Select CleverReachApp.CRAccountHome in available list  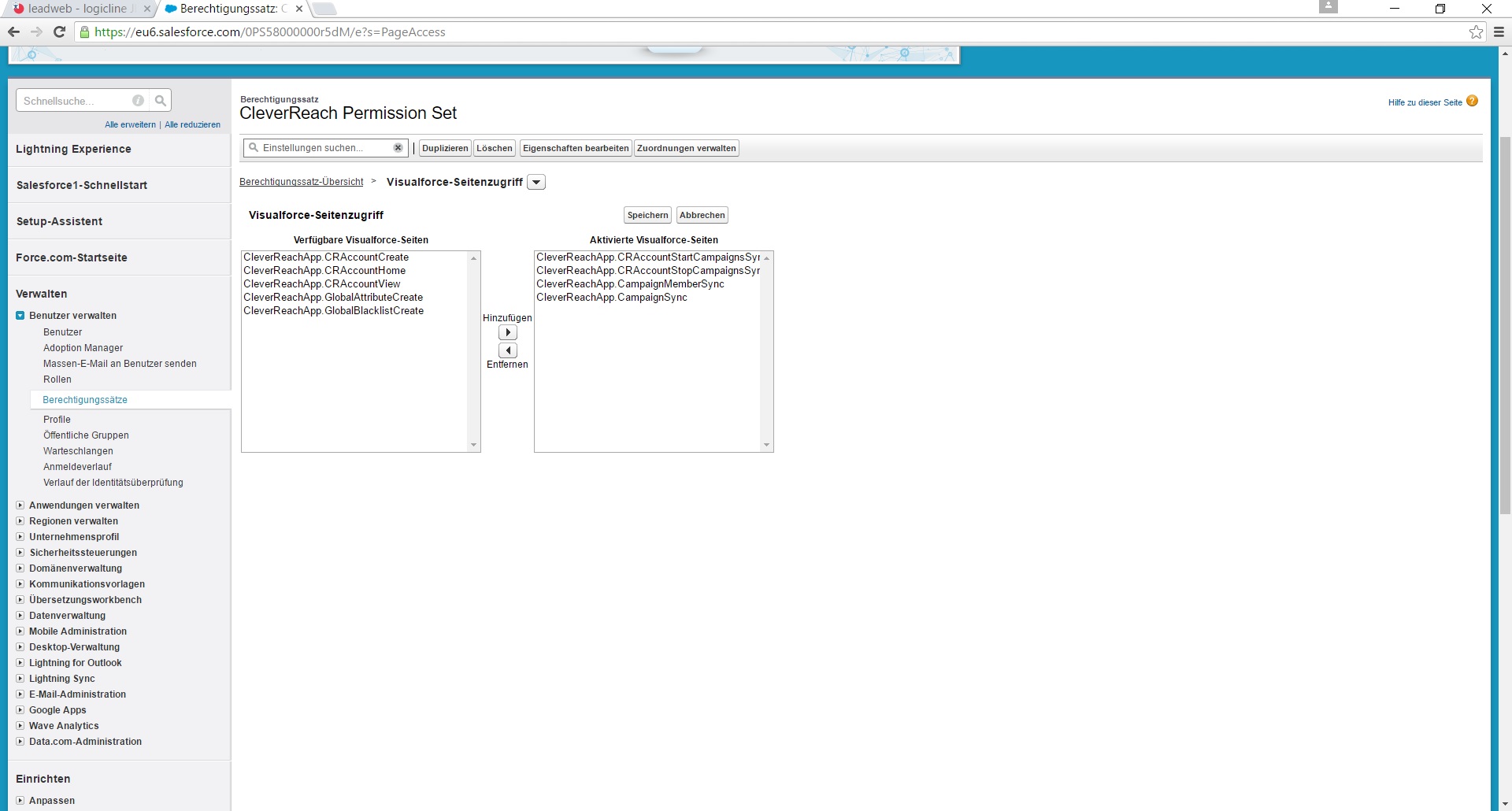coord(324,270)
